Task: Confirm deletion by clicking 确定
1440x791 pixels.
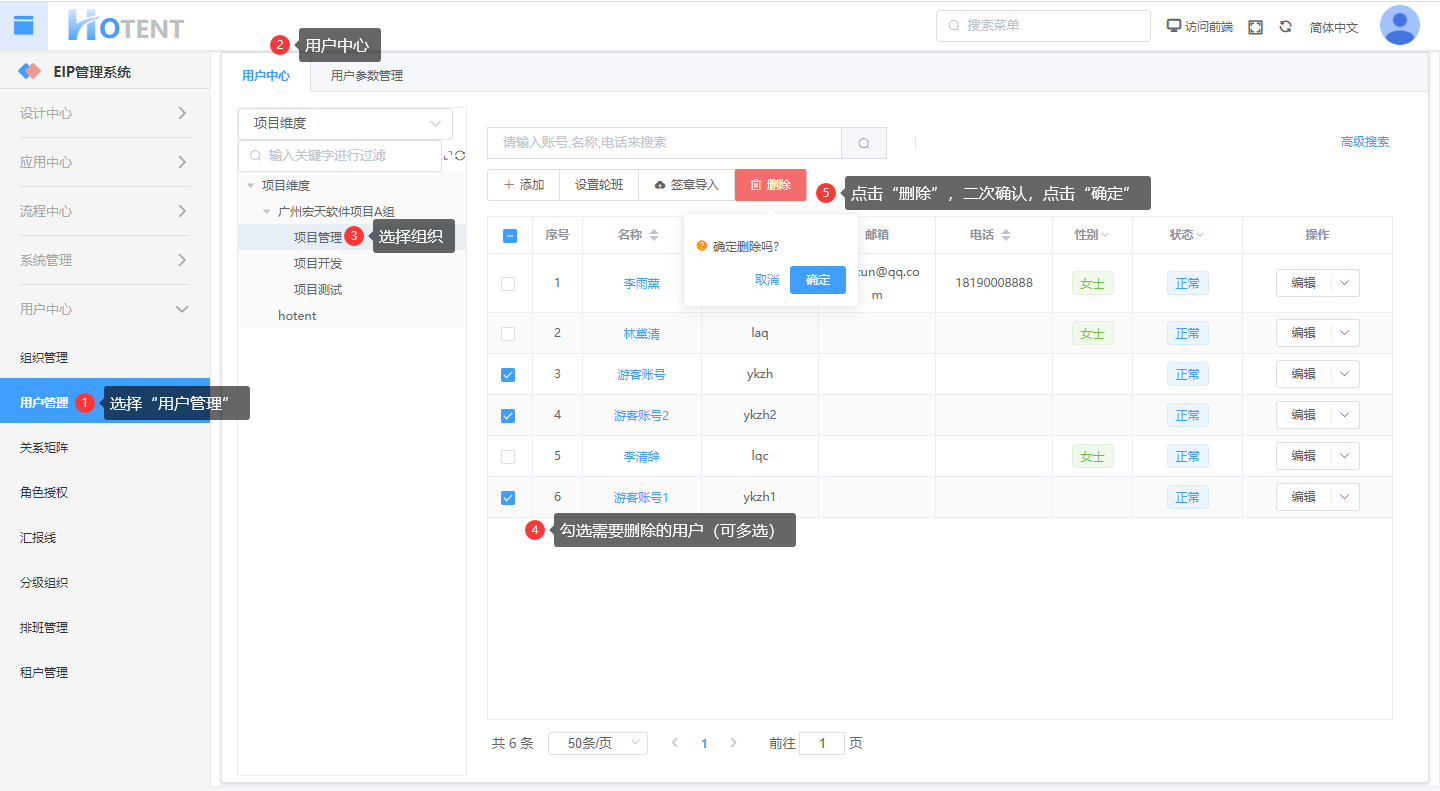Action: click(x=817, y=280)
